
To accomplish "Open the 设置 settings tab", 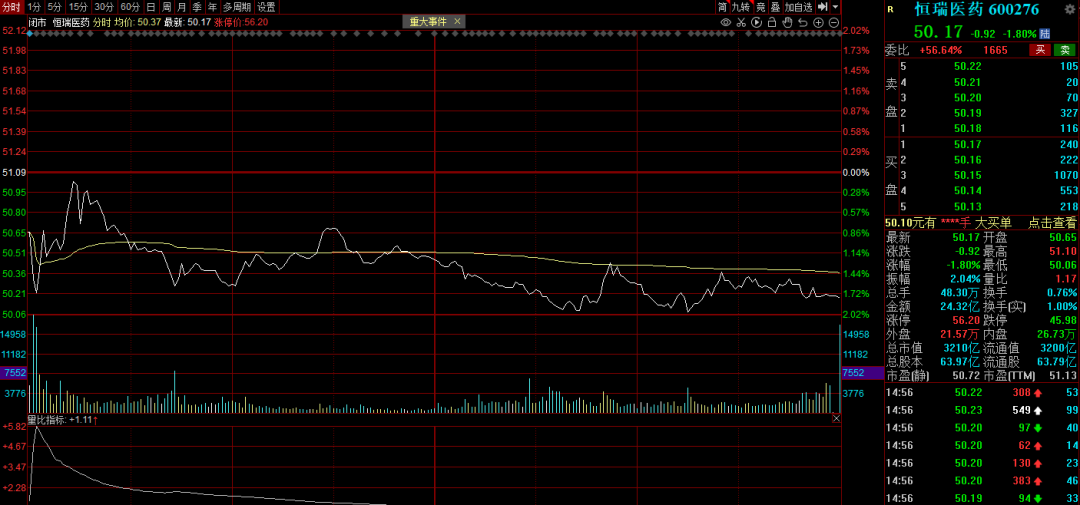I will tap(266, 7).
